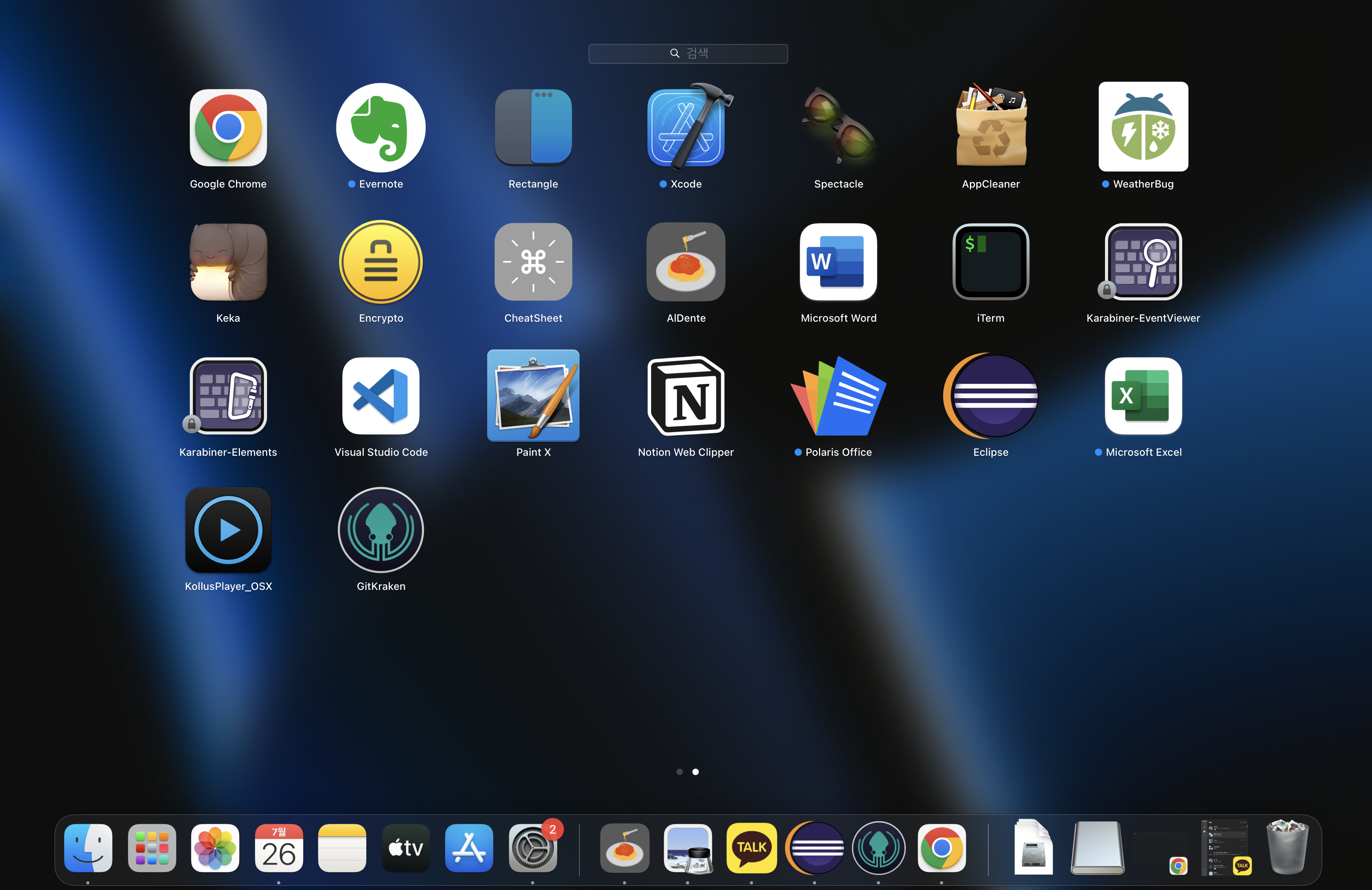
Task: Launch the Evernote app
Action: [381, 128]
